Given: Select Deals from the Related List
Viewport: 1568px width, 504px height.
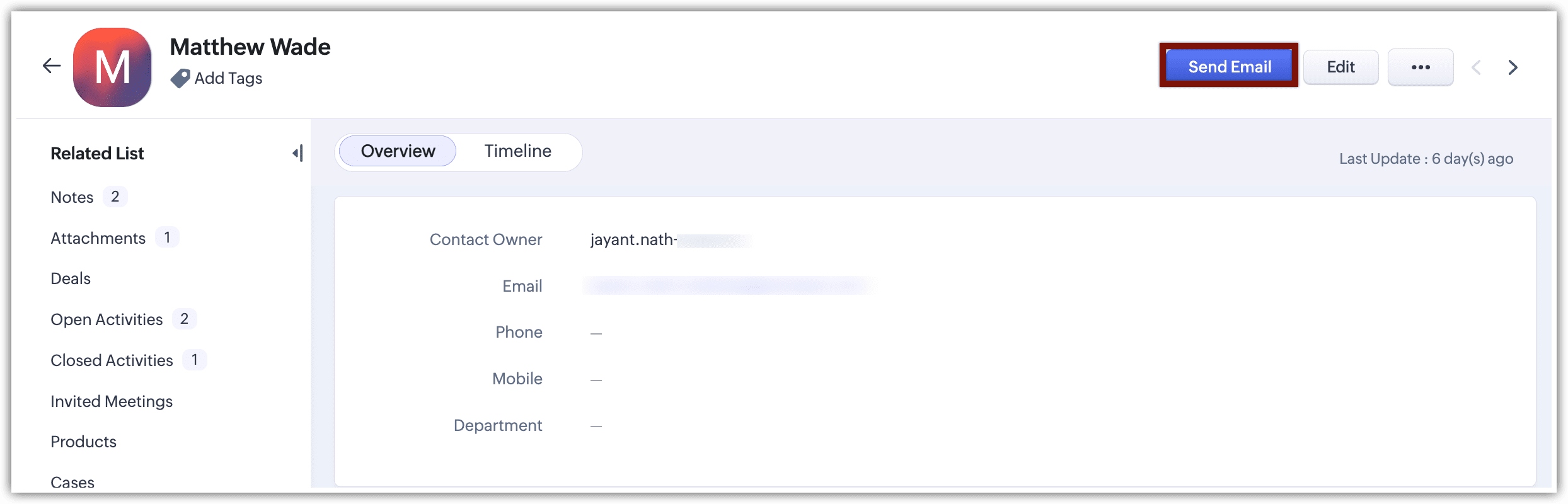Looking at the screenshot, I should pos(70,278).
